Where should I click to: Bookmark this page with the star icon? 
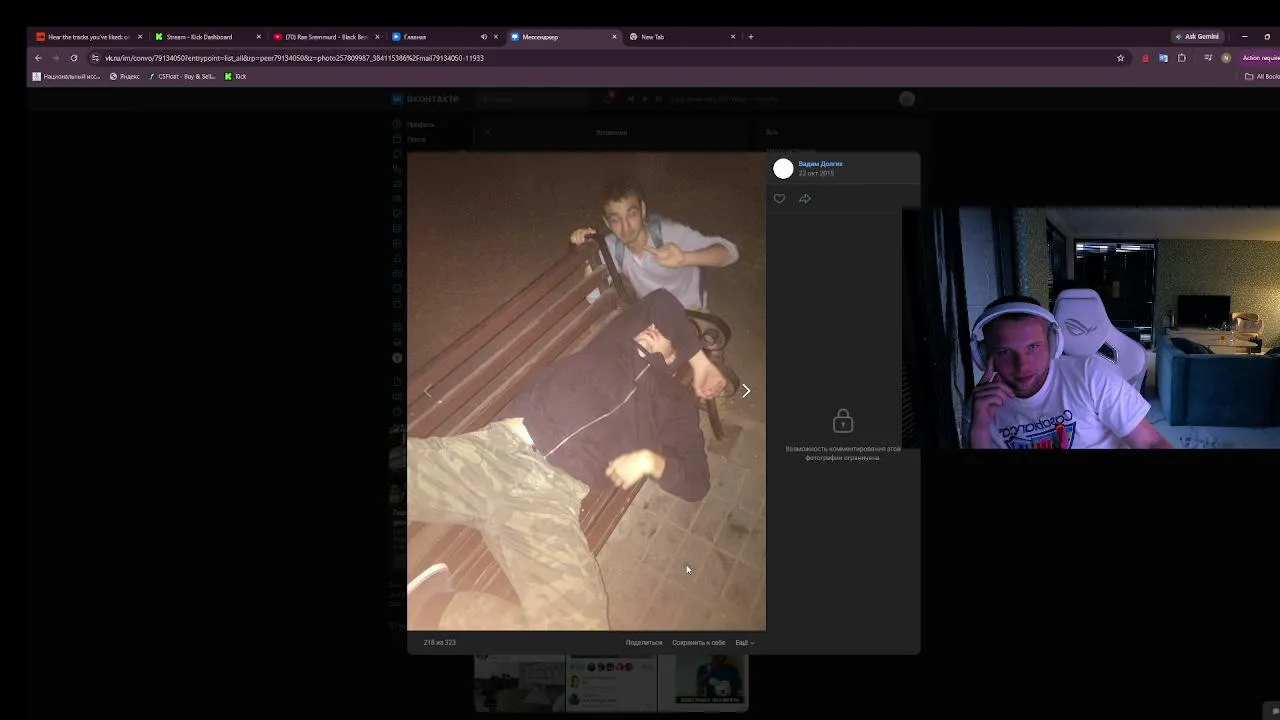click(x=1120, y=58)
